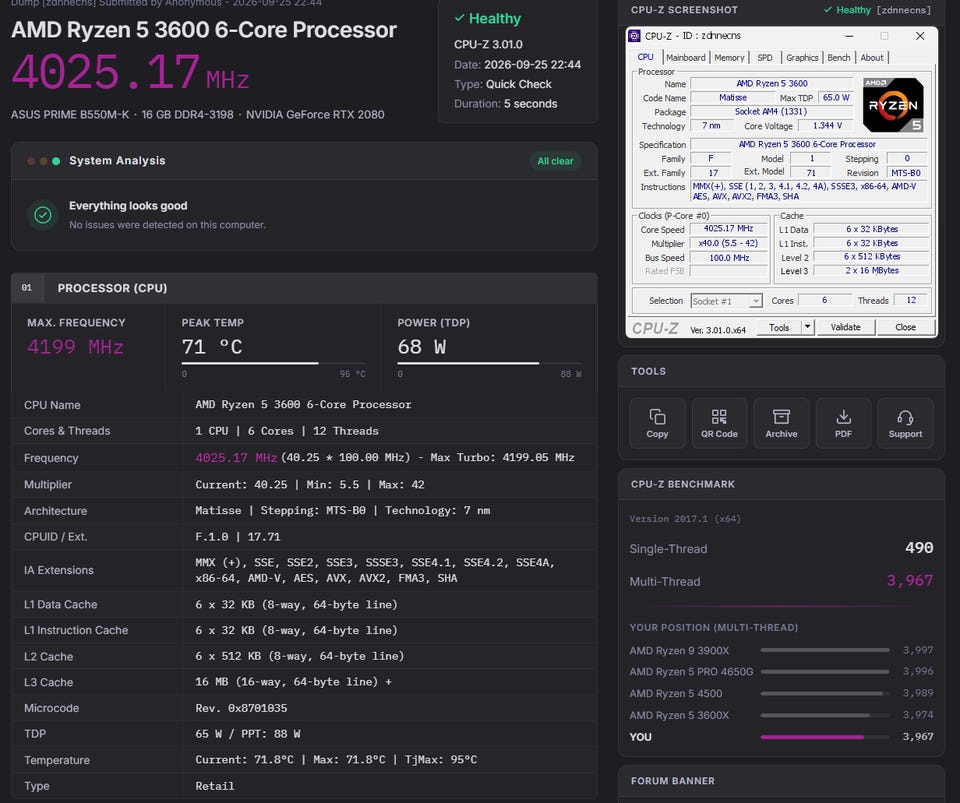Click the Multi-Thread score 3,967
The image size is (960, 803).
(x=910, y=581)
